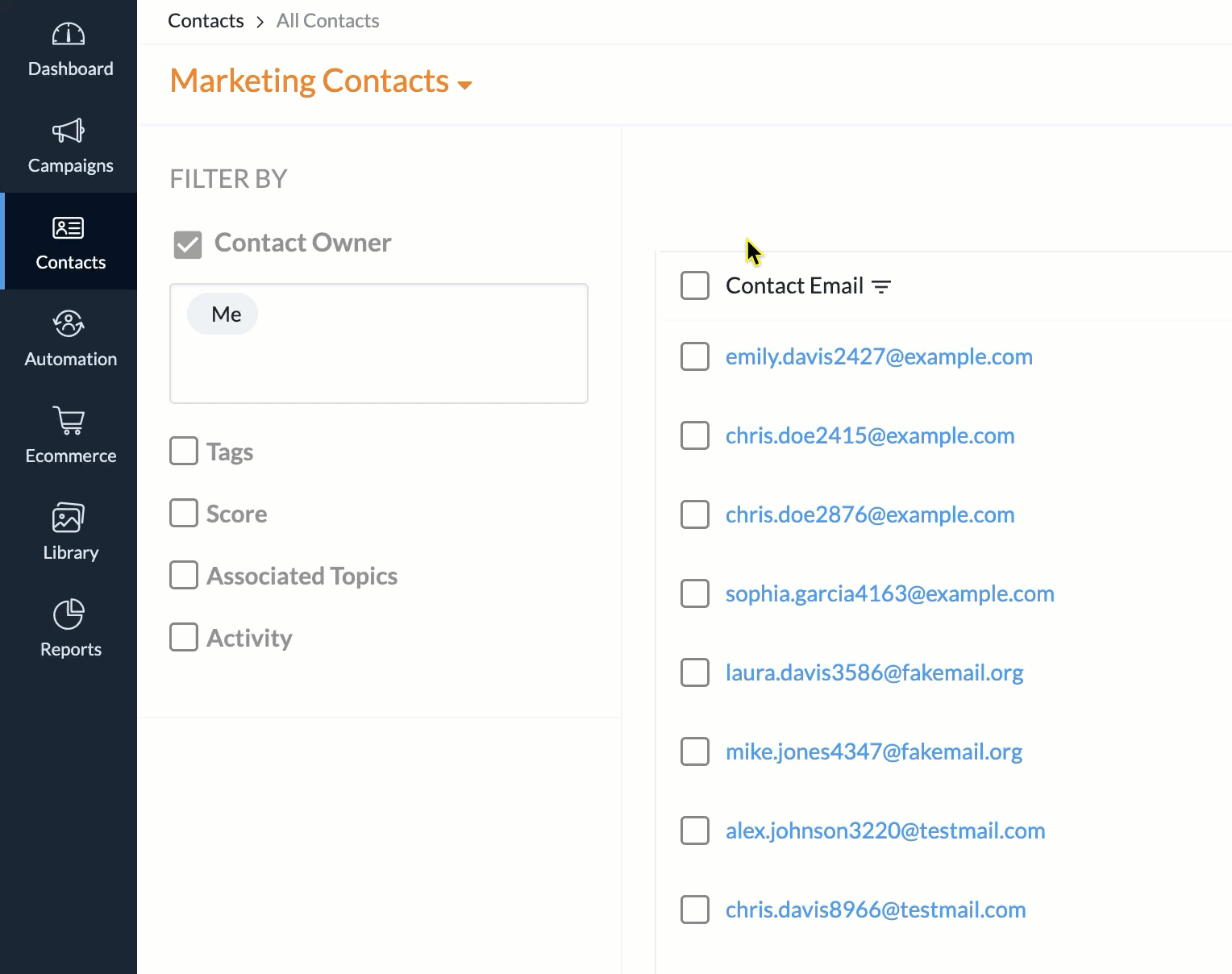Open Campaigns megaphone icon
The width and height of the screenshot is (1232, 974).
tap(69, 131)
